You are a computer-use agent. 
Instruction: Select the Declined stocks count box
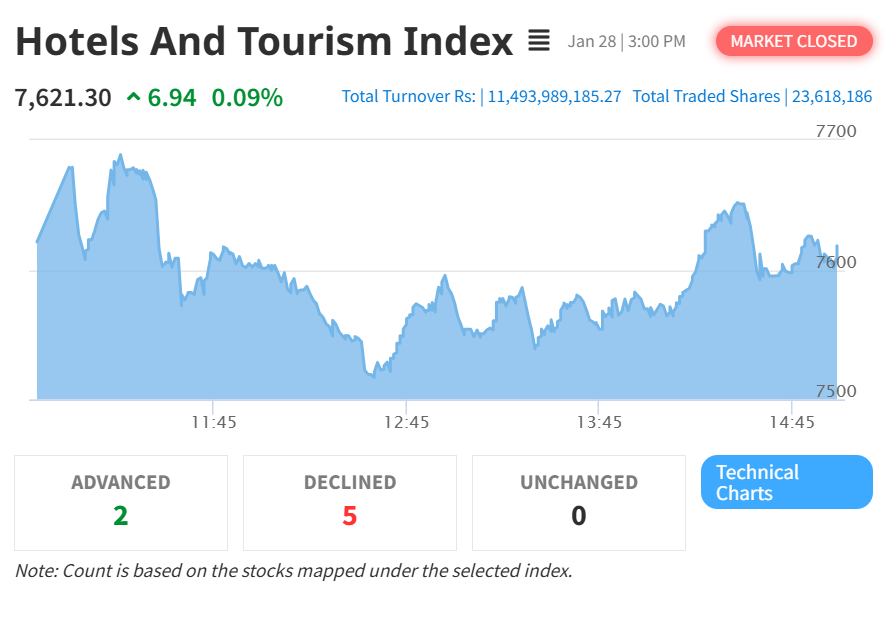click(x=350, y=503)
